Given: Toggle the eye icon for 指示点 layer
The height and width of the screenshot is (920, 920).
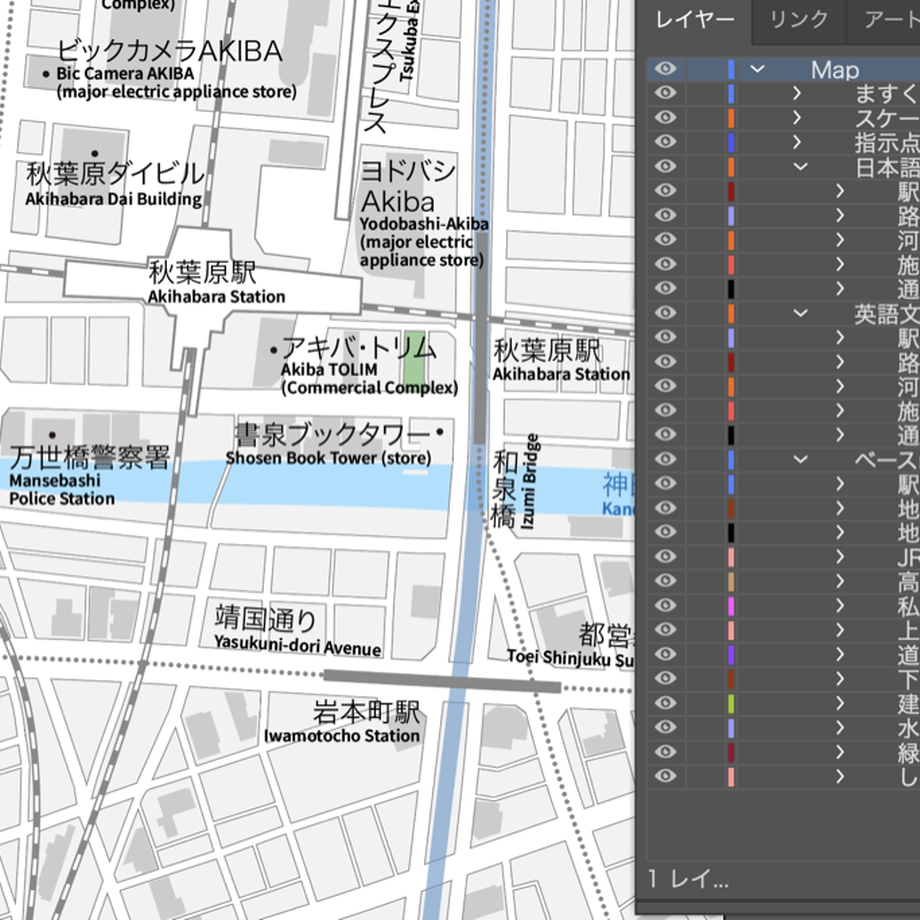Looking at the screenshot, I should pyautogui.click(x=665, y=141).
